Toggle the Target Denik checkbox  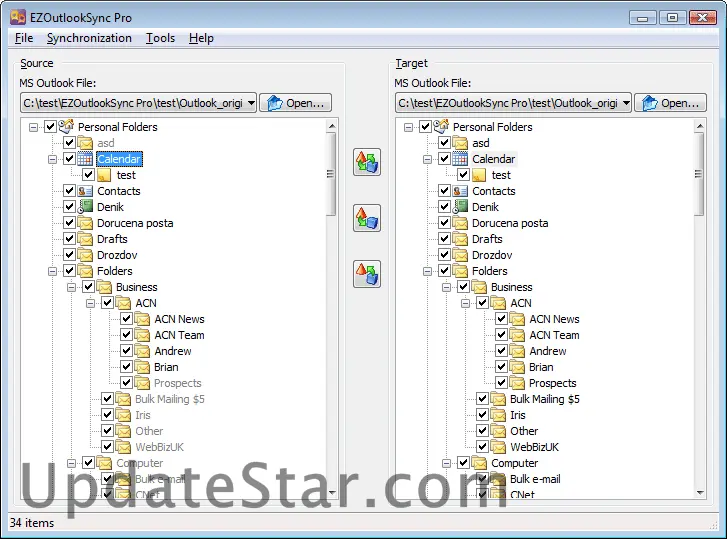pyautogui.click(x=444, y=206)
